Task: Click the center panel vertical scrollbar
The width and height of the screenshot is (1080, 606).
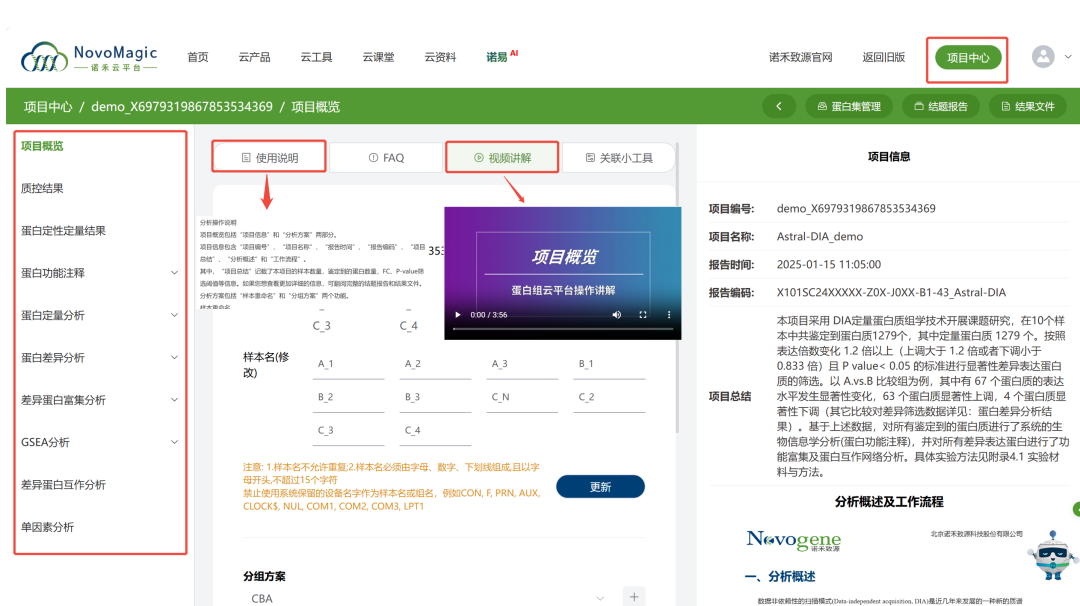Action: point(677,288)
